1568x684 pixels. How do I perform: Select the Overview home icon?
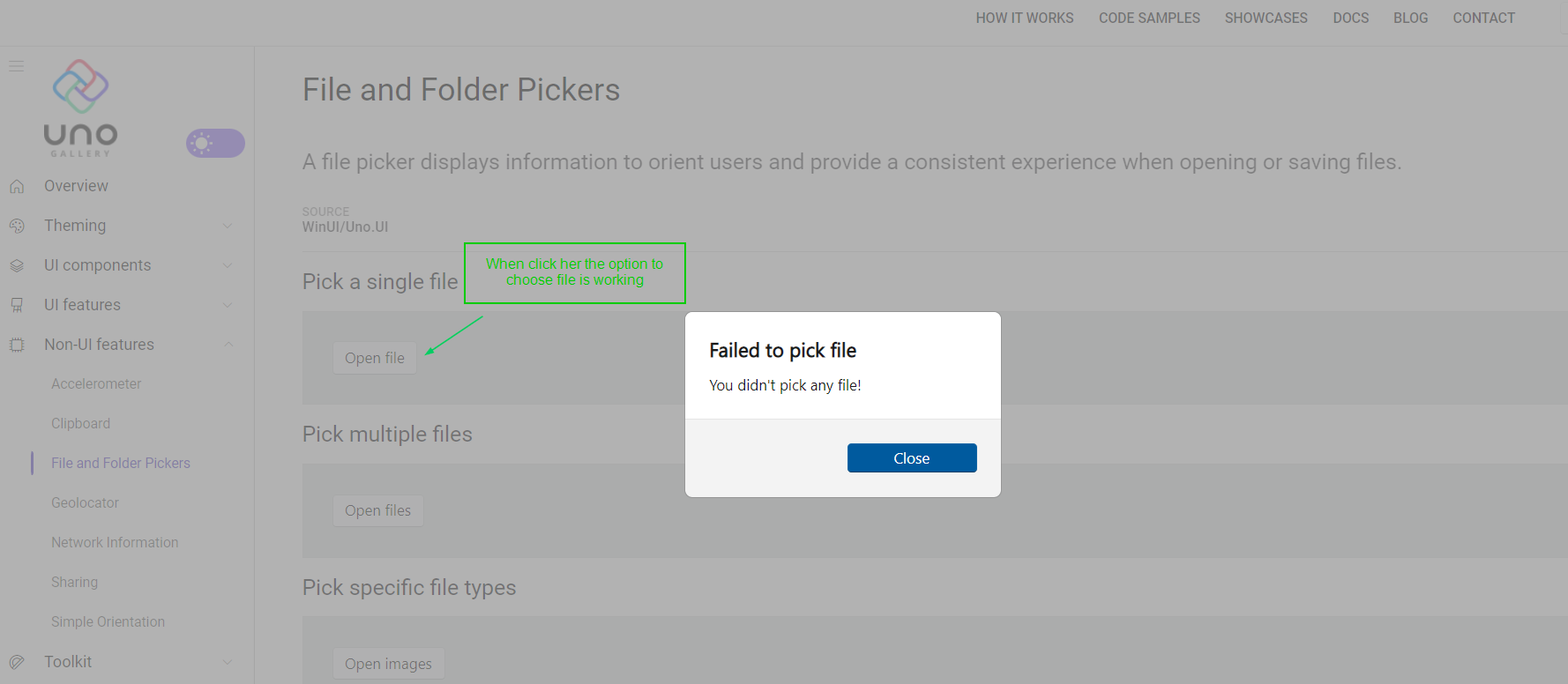[18, 185]
